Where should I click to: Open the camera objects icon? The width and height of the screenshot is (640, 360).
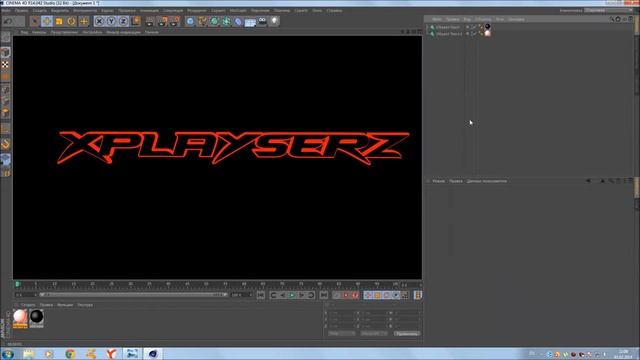click(x=262, y=21)
